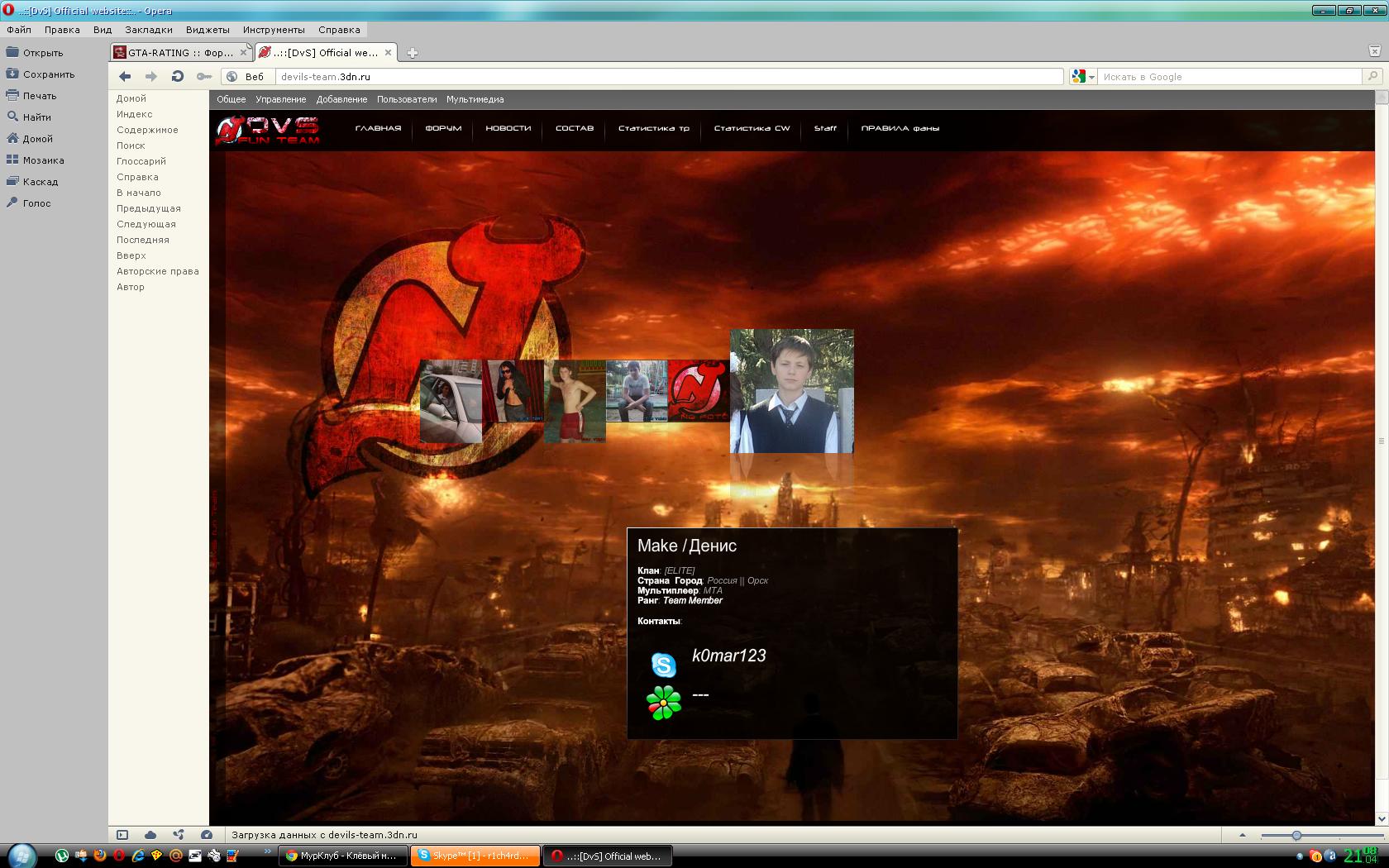Select the No Foto devil logo thumbnail
The height and width of the screenshot is (868, 1389).
[699, 390]
